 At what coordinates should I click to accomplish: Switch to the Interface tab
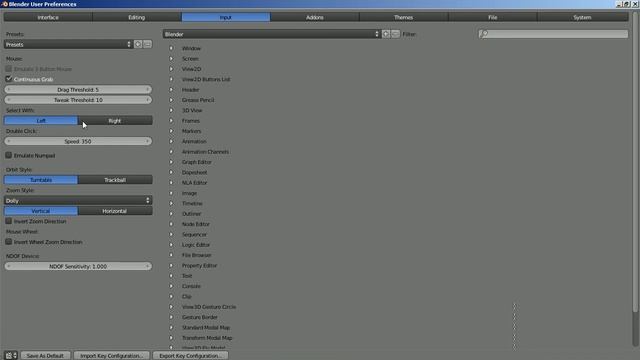click(x=48, y=17)
